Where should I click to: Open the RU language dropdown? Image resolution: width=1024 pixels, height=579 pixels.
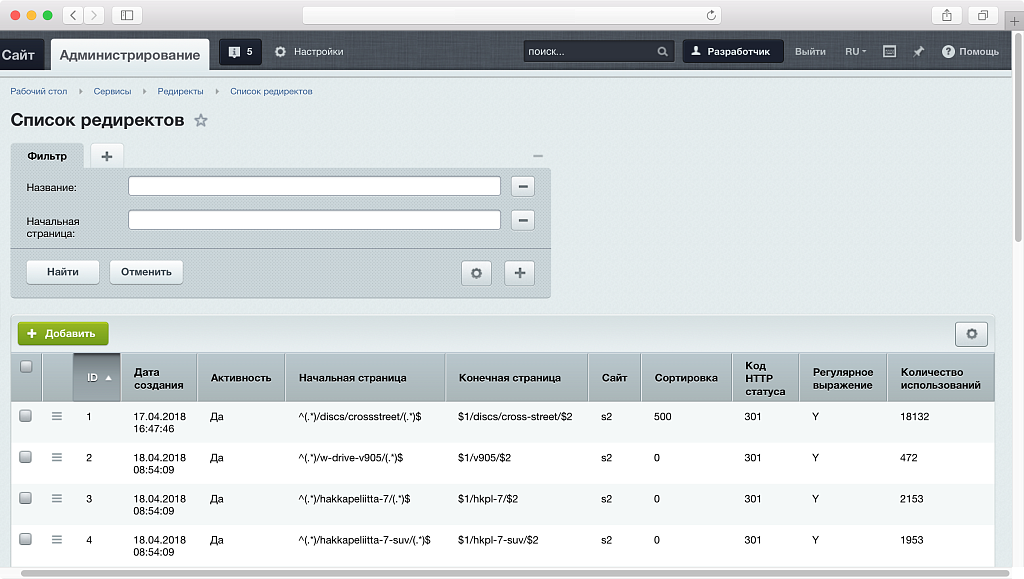pos(855,51)
